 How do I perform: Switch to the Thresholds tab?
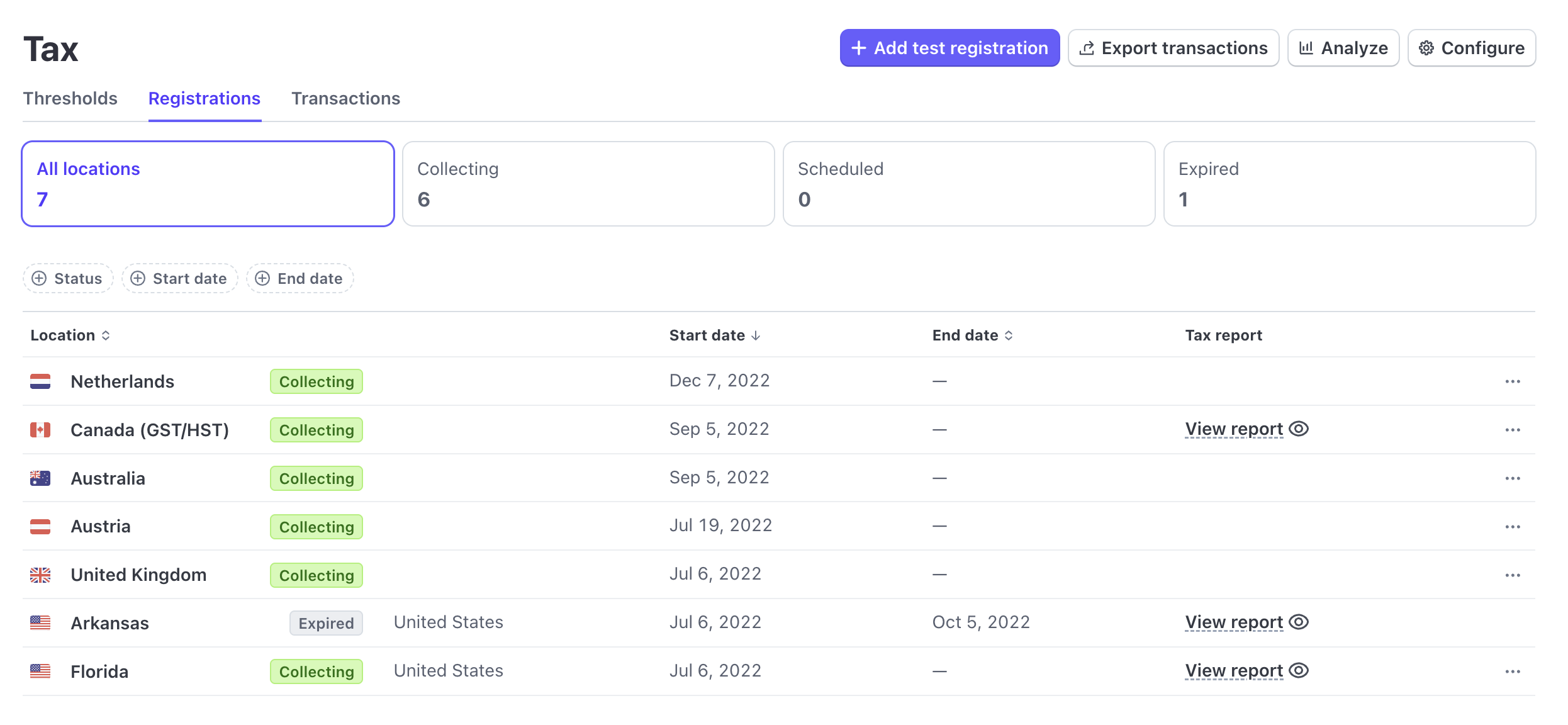coord(70,99)
